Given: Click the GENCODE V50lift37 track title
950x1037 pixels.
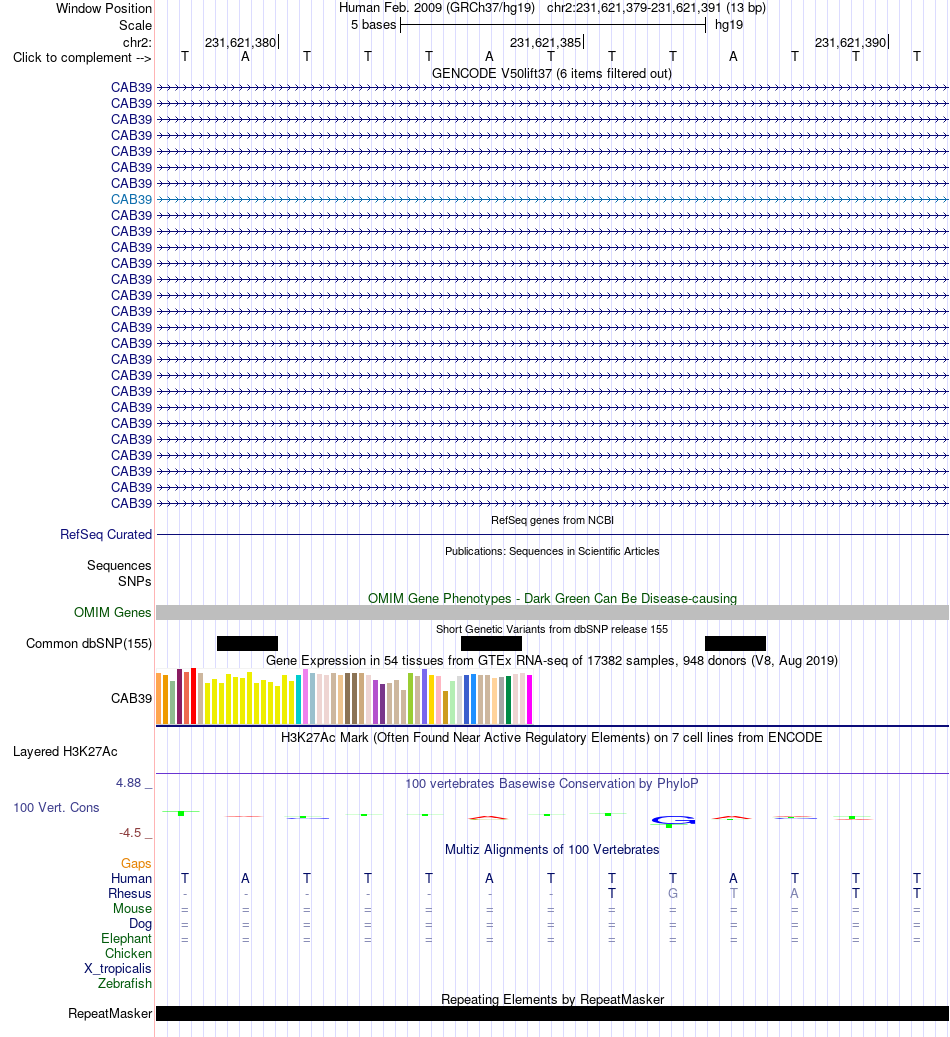Looking at the screenshot, I should (552, 73).
